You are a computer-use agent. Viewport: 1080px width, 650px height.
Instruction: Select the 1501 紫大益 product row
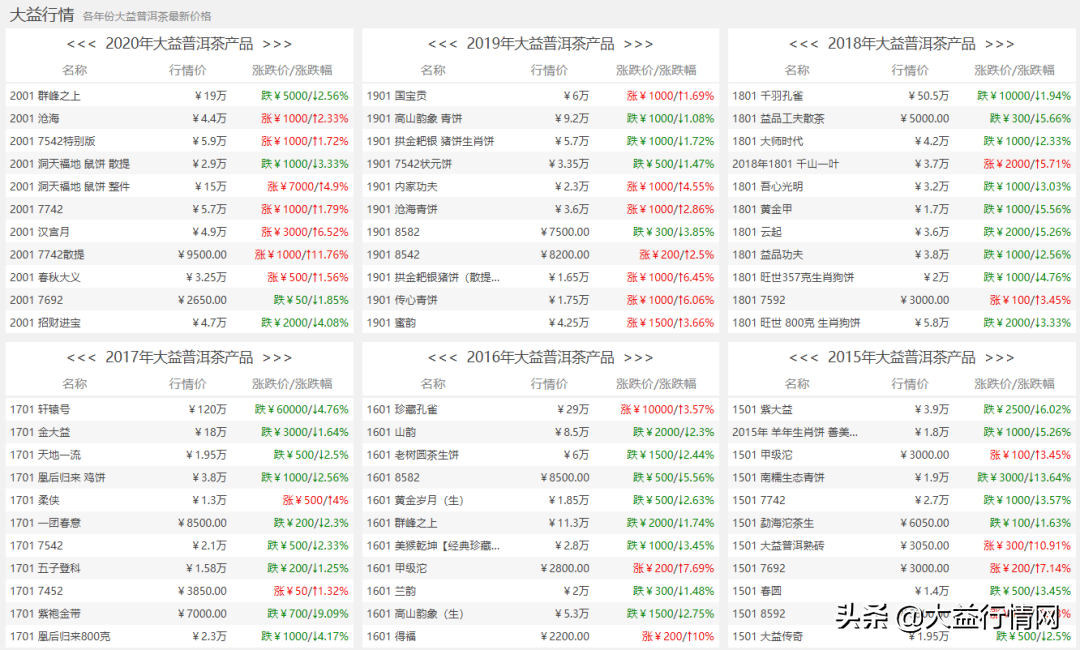point(902,409)
